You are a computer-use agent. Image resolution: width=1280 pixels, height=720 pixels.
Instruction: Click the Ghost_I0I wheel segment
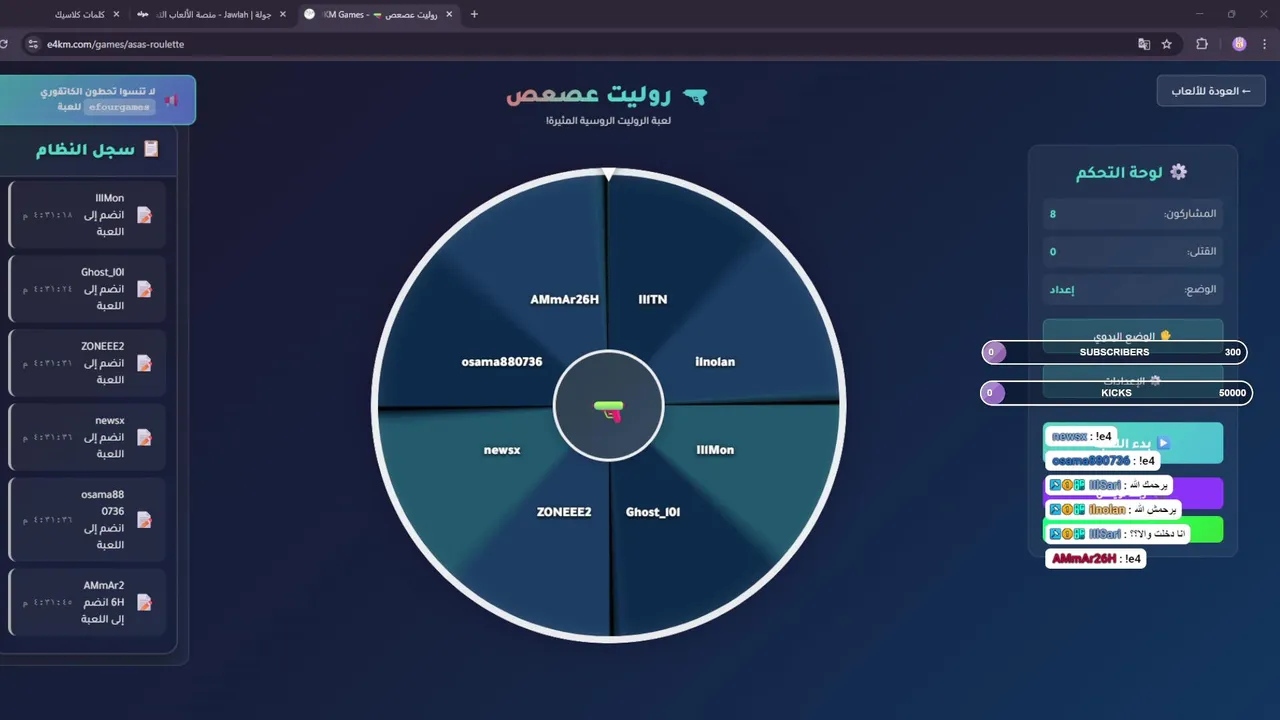pos(653,512)
